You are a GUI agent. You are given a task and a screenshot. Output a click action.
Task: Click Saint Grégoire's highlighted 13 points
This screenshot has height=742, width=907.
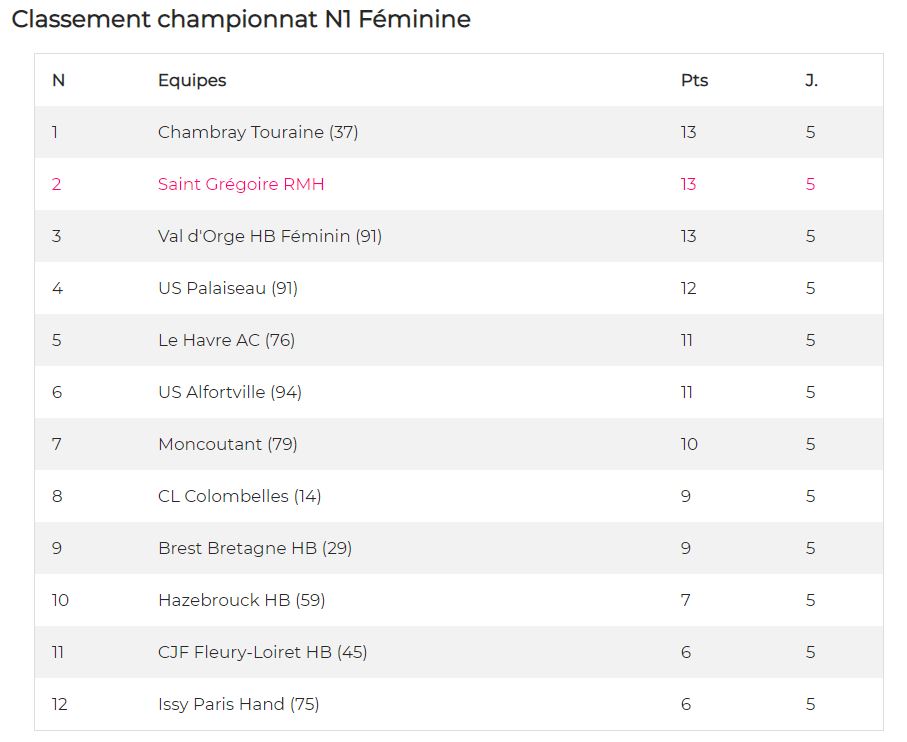tap(688, 184)
